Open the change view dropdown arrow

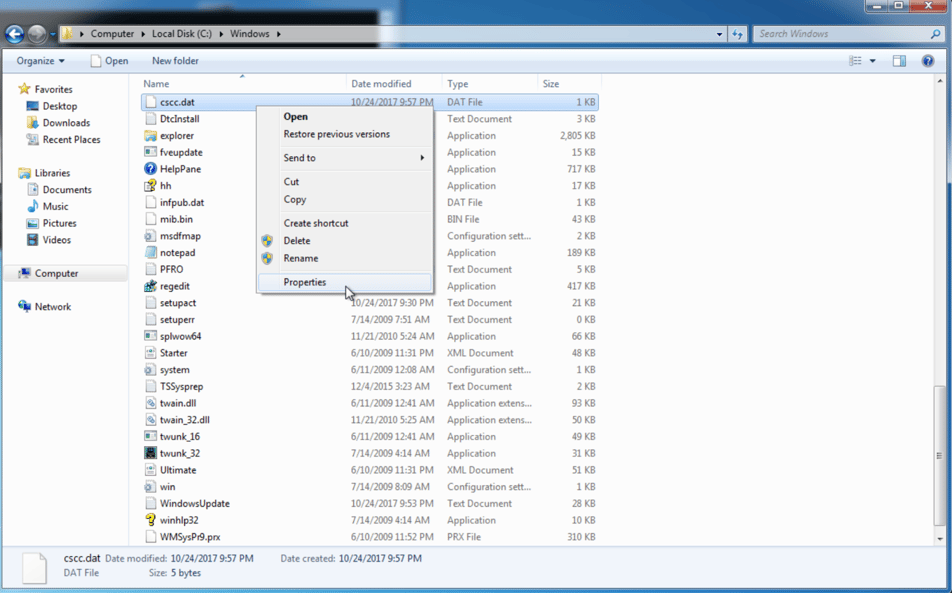pos(872,61)
